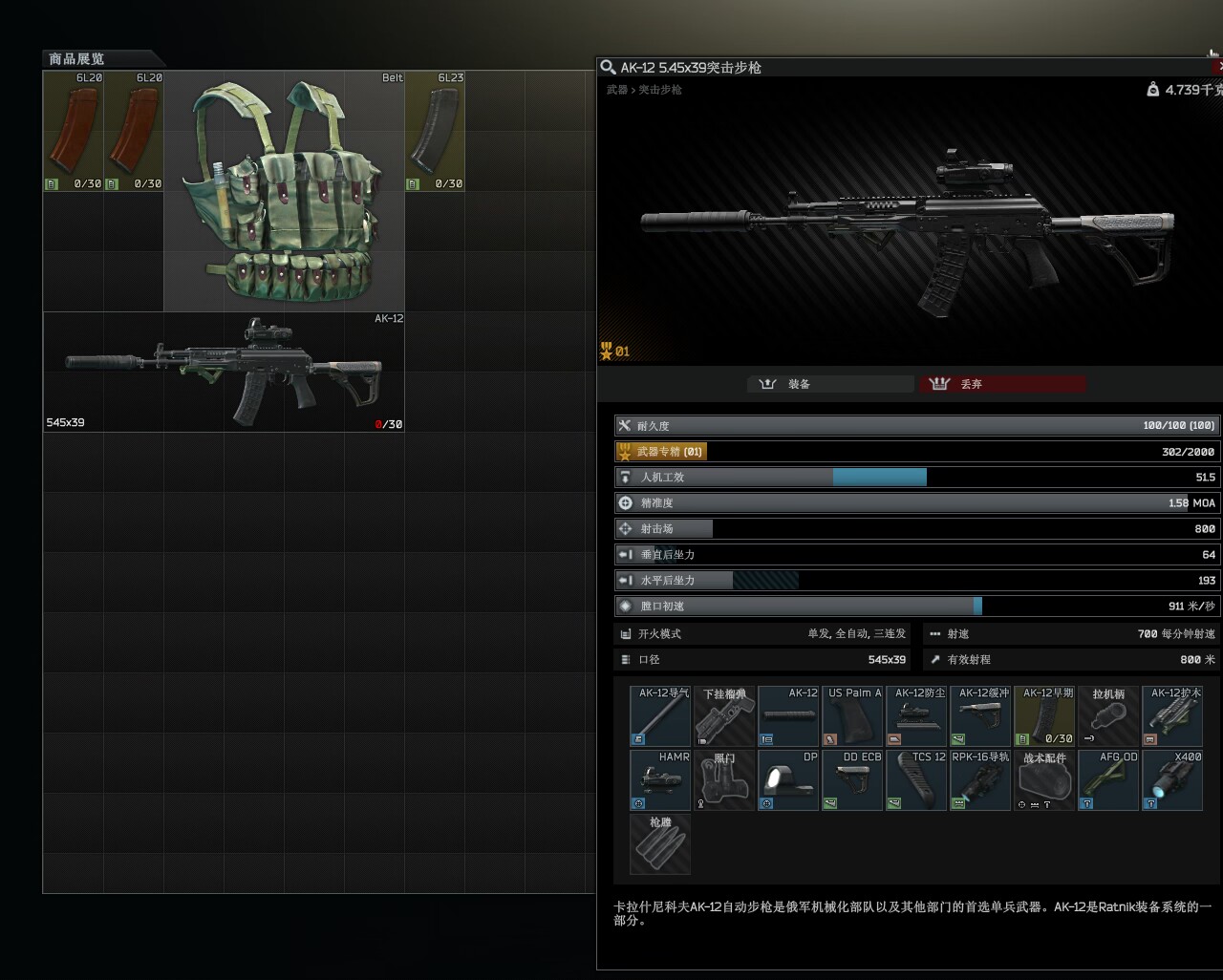
Task: Click the 膛口初速 muzzle velocity row
Action: (917, 606)
